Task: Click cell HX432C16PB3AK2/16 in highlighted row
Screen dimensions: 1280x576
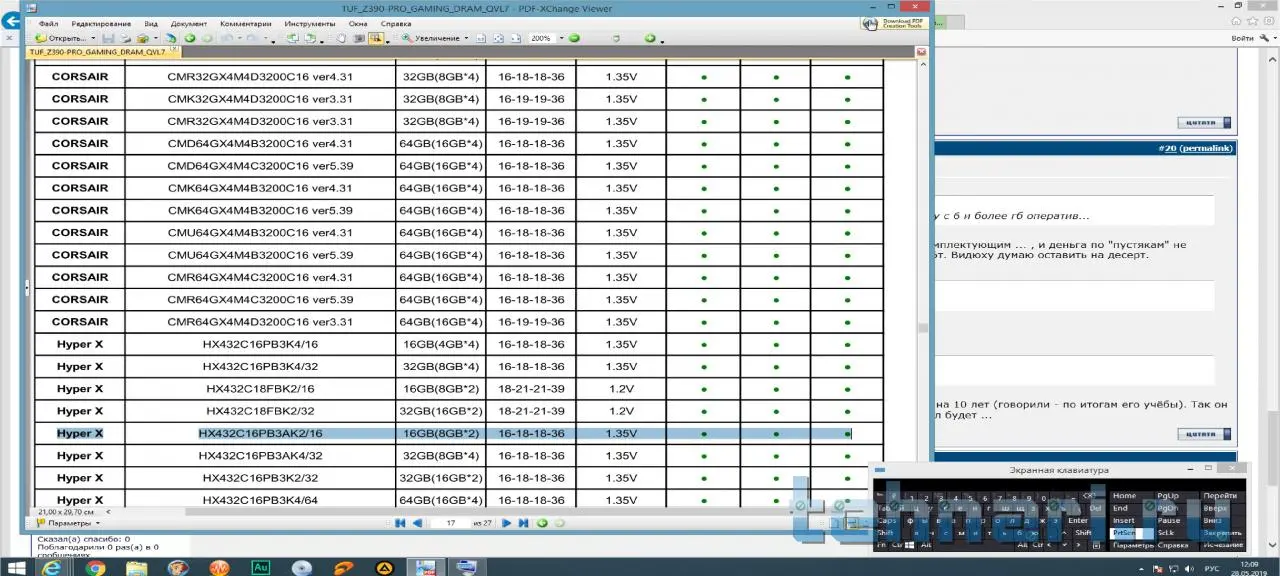Action: tap(260, 434)
